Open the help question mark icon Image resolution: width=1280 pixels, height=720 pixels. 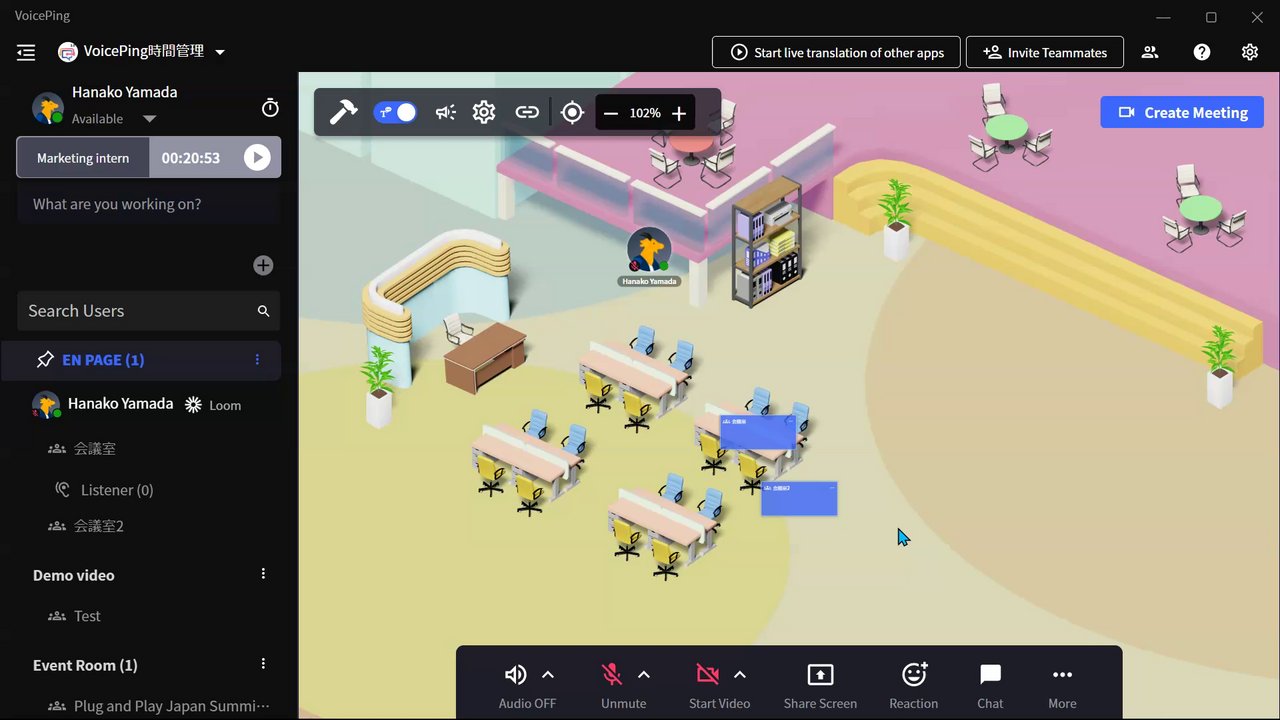(1202, 52)
